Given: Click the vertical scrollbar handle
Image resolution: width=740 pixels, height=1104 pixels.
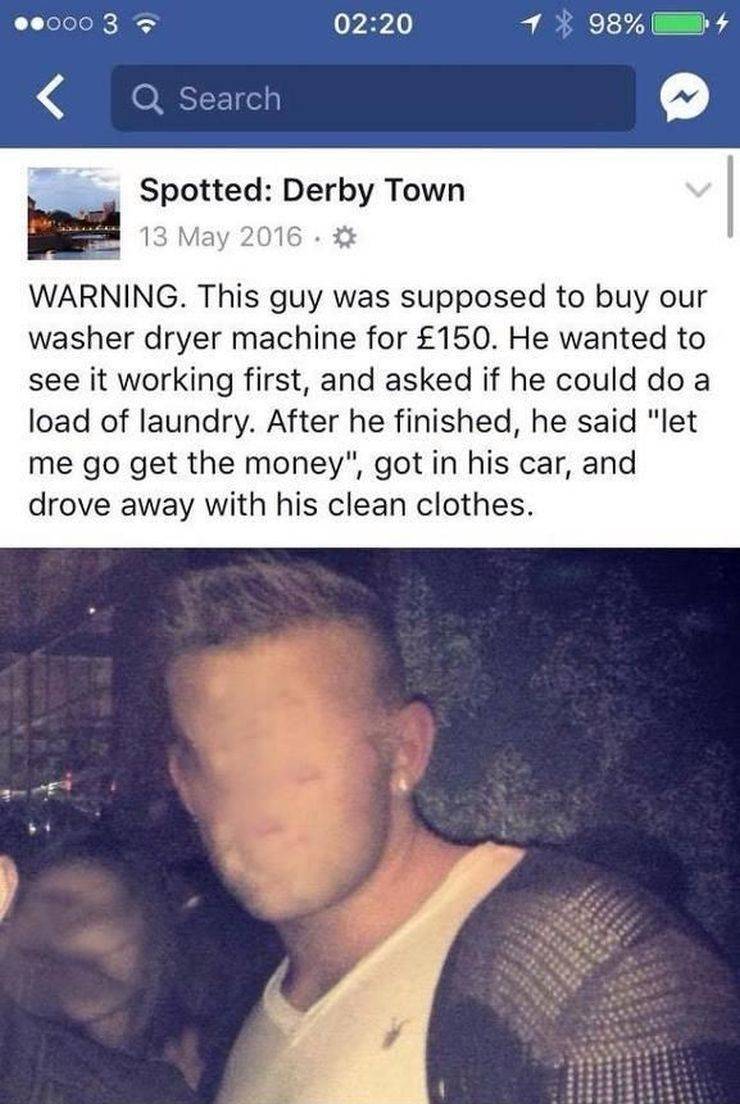Looking at the screenshot, I should (730, 196).
